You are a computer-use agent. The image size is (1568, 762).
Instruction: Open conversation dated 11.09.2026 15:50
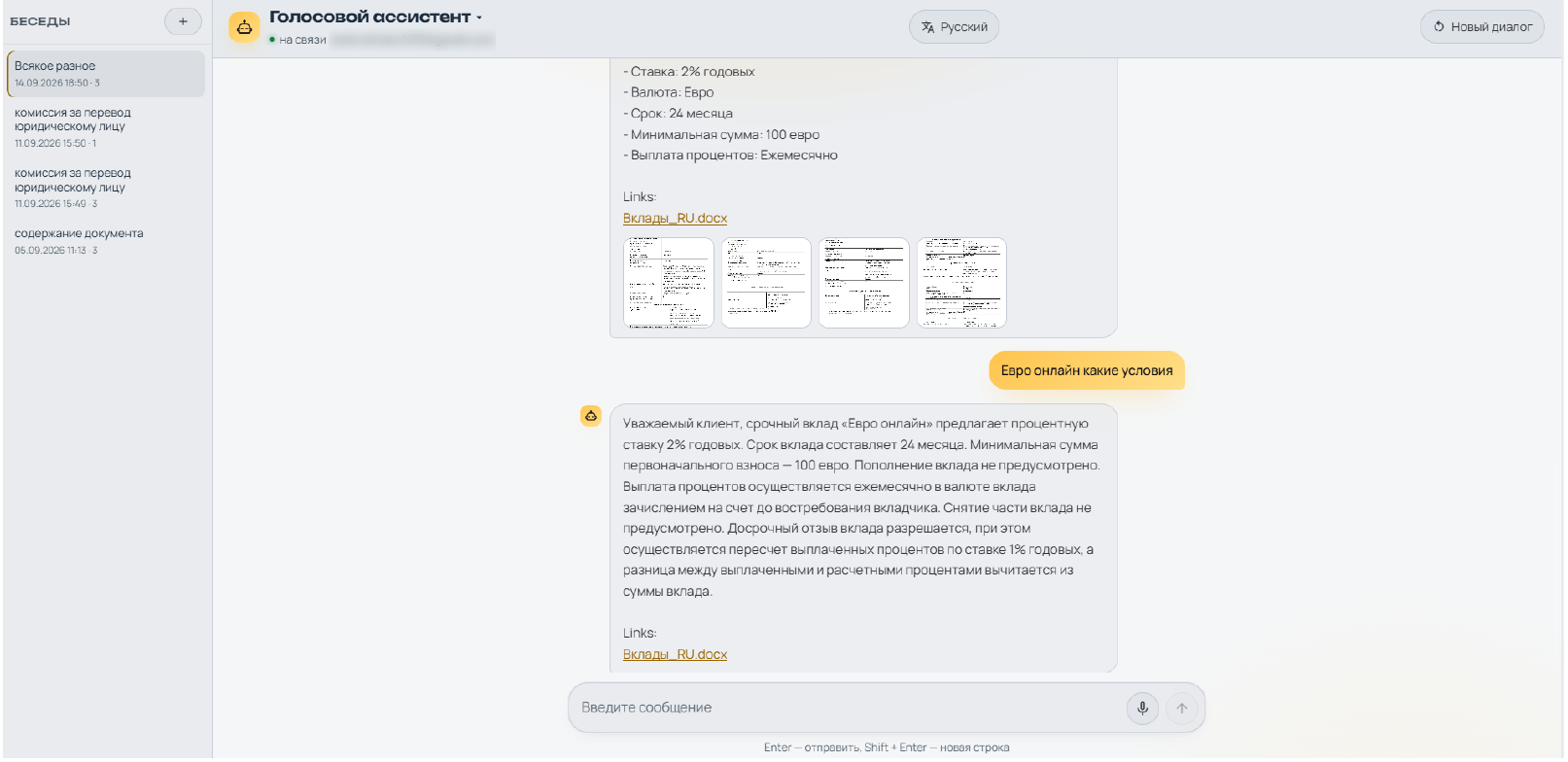point(106,127)
